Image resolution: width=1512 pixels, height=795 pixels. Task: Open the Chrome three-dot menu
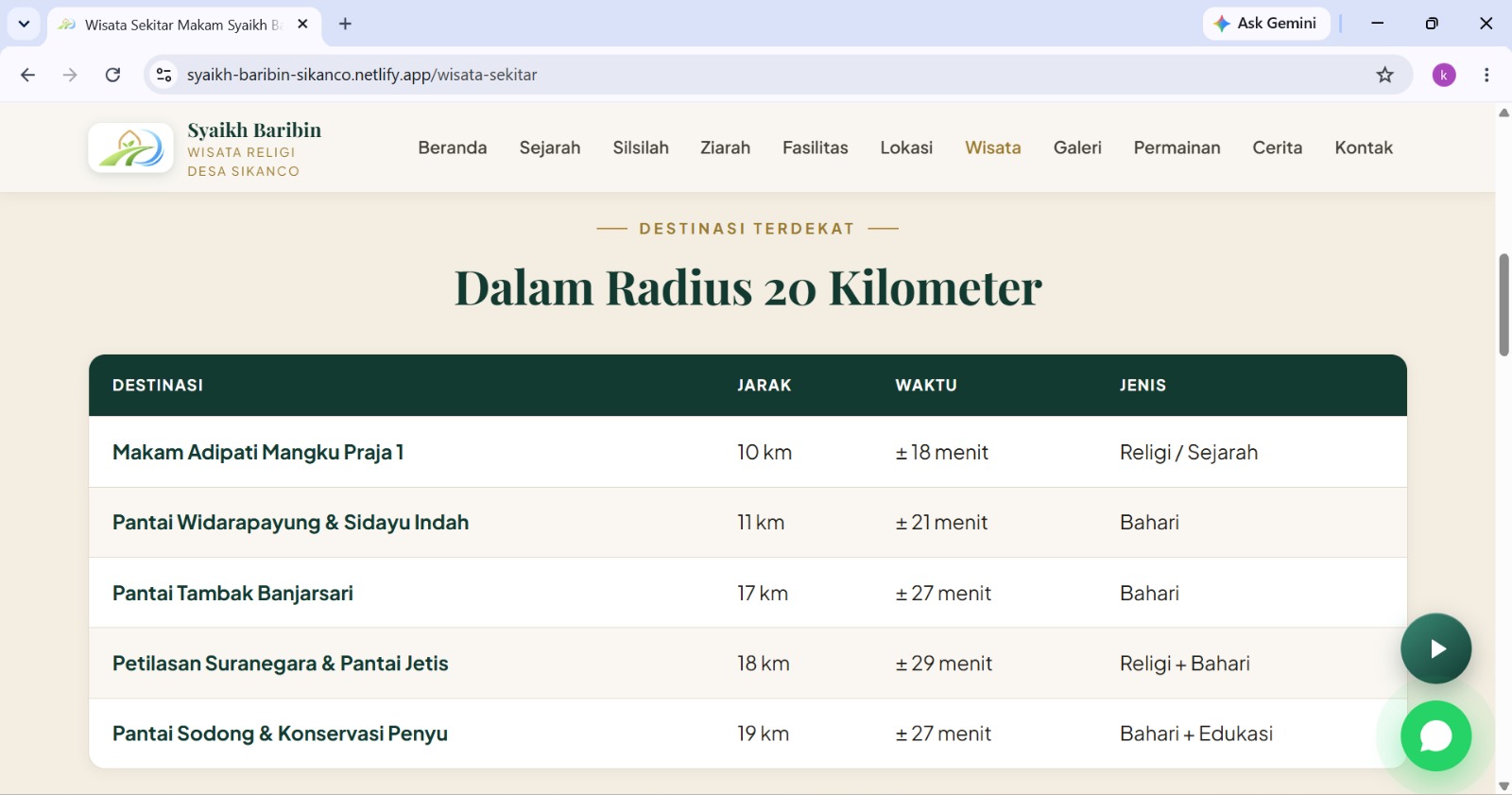click(1486, 75)
